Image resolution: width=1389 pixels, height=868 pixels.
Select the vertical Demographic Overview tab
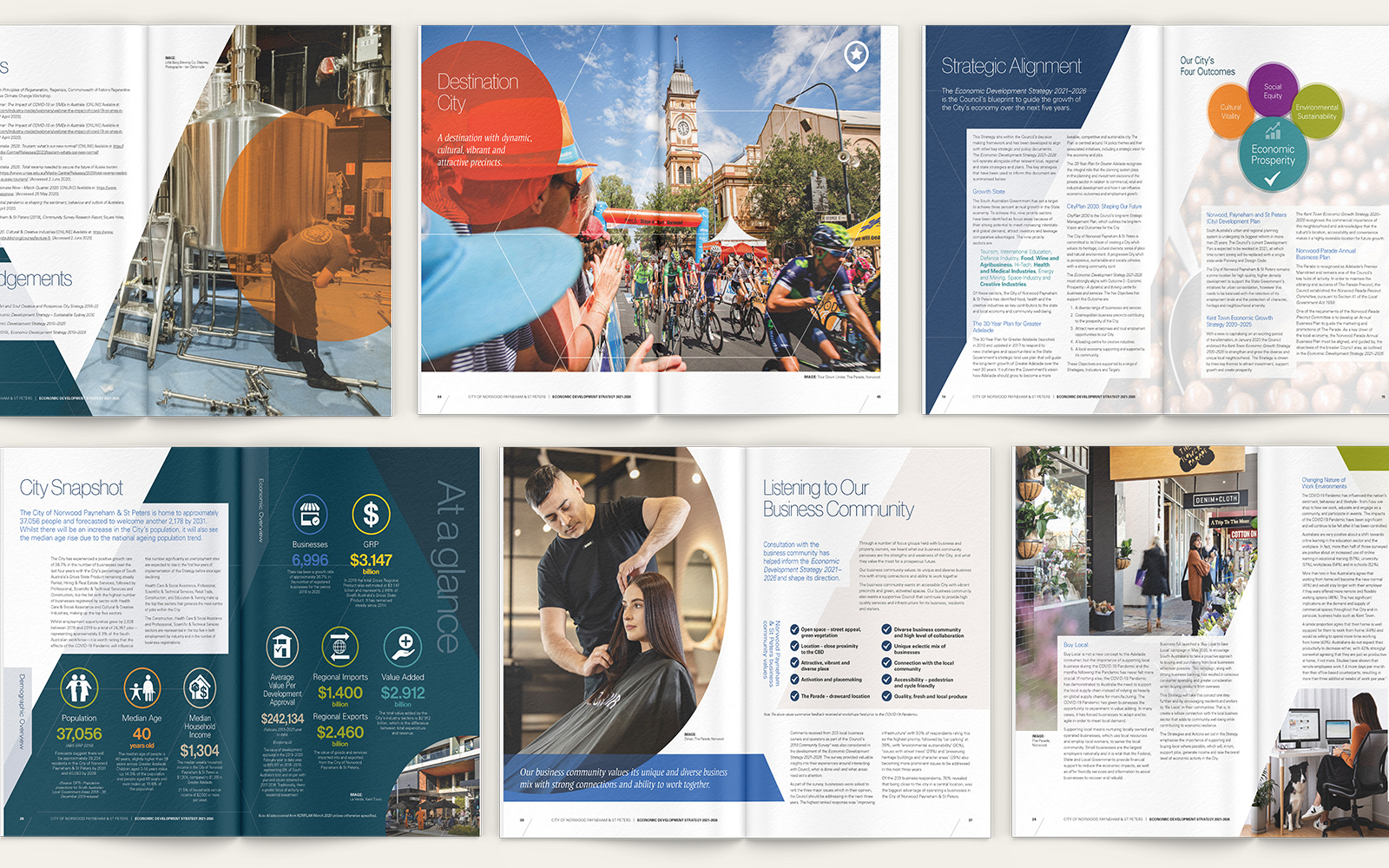point(23,712)
